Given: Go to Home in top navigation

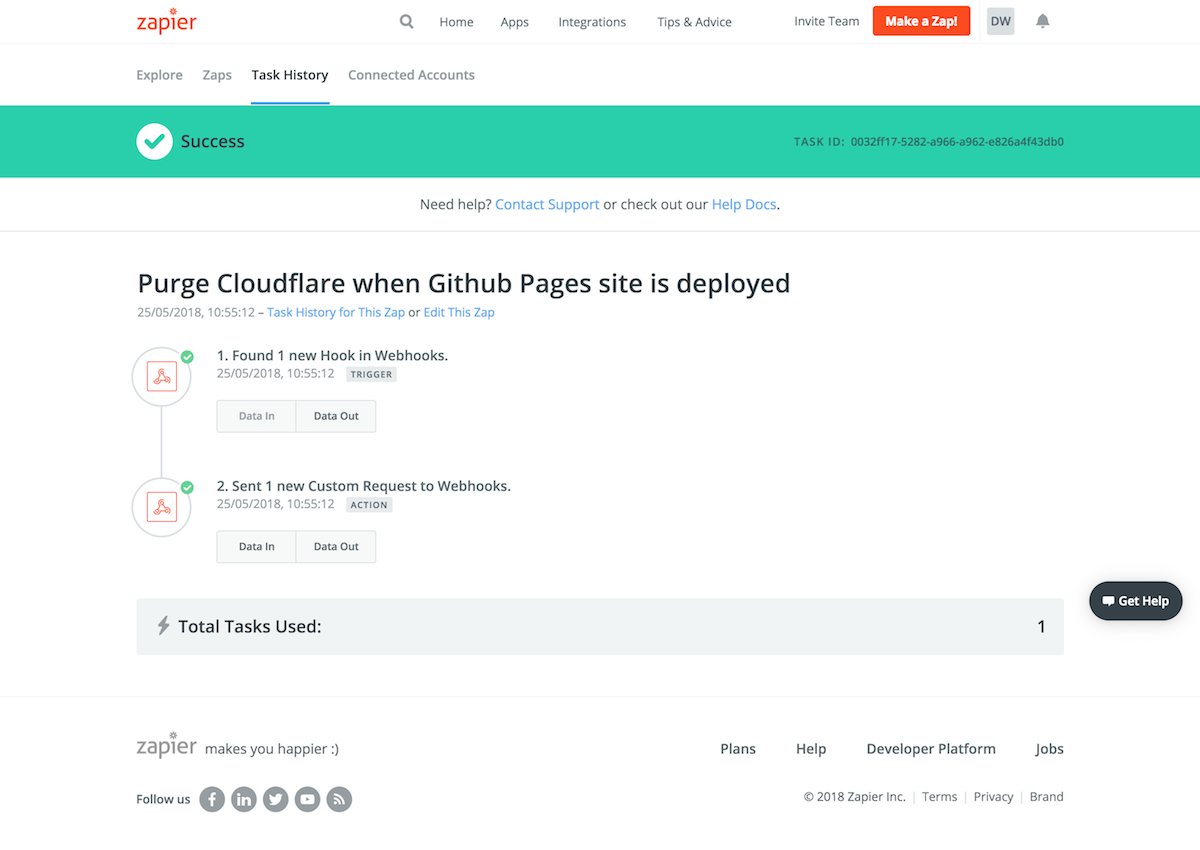Looking at the screenshot, I should click(x=456, y=22).
